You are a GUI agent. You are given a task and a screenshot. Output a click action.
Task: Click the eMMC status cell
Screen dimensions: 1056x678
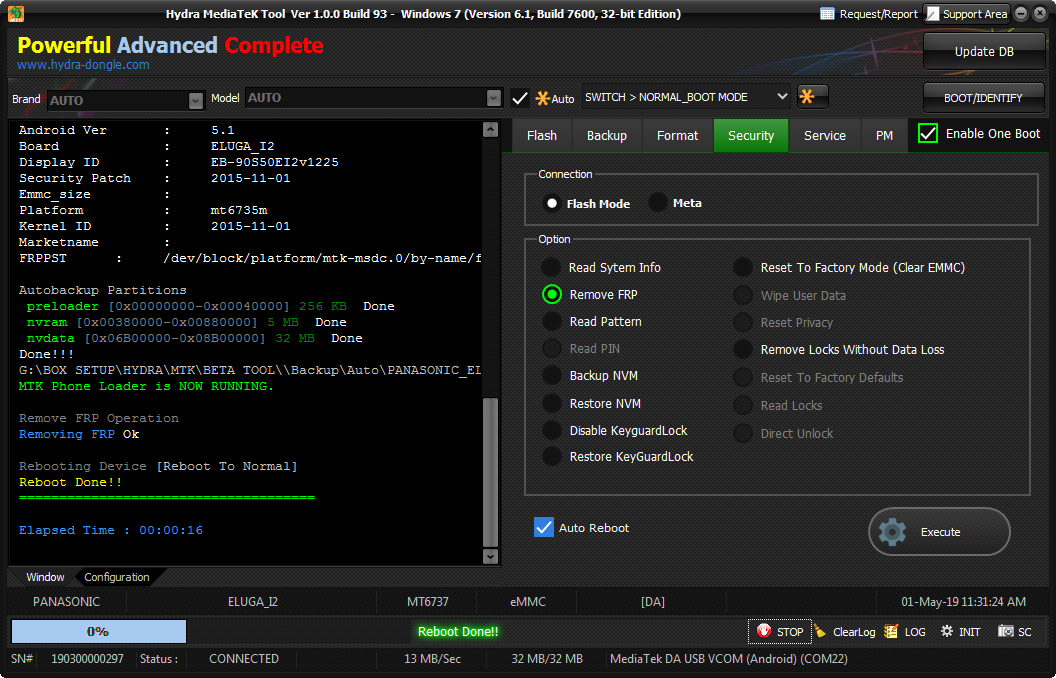point(528,601)
